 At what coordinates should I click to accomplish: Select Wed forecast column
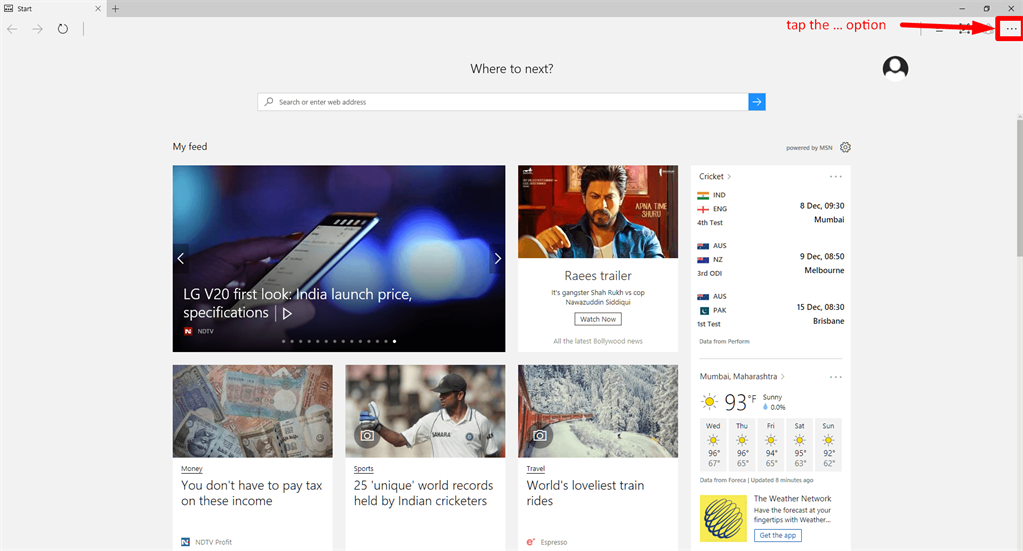click(713, 445)
